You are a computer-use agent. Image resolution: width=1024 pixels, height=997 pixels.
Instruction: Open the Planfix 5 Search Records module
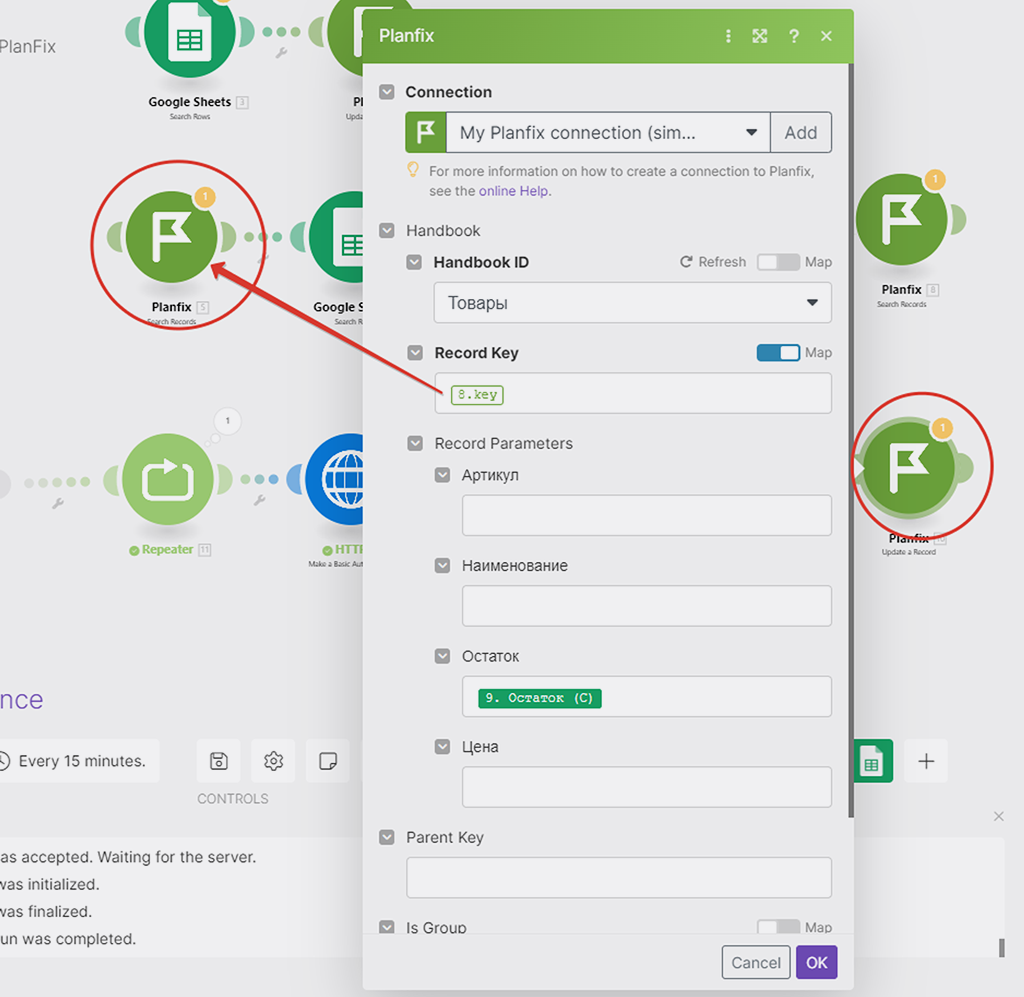click(172, 236)
